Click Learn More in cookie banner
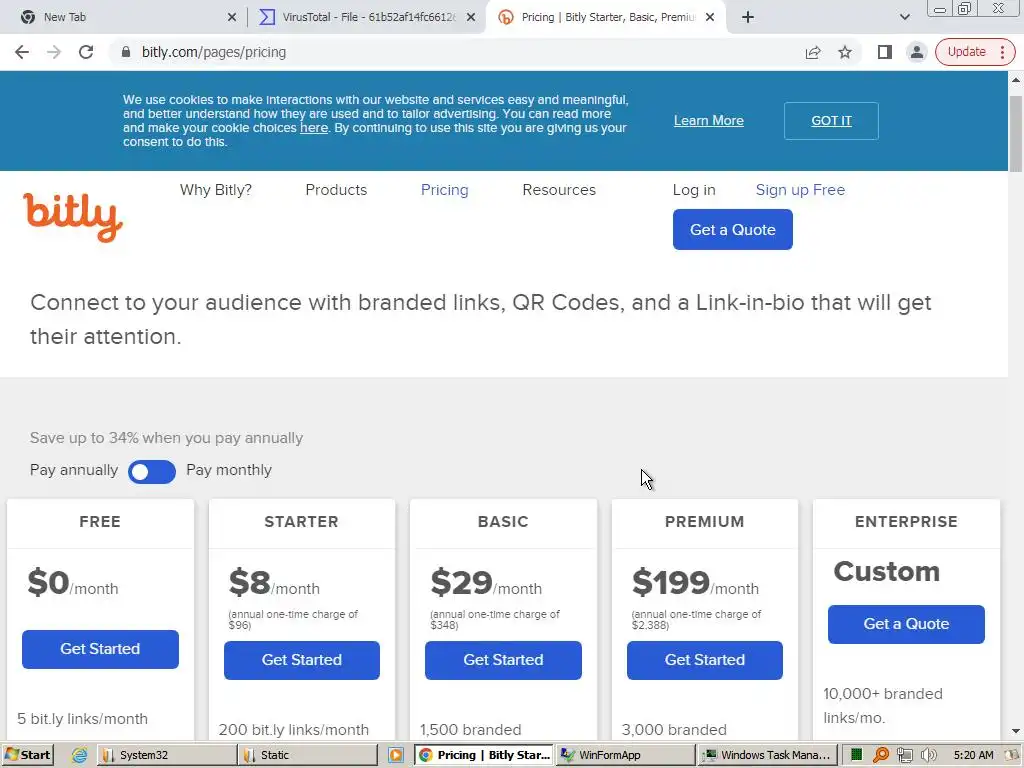The image size is (1024, 768). pyautogui.click(x=709, y=121)
